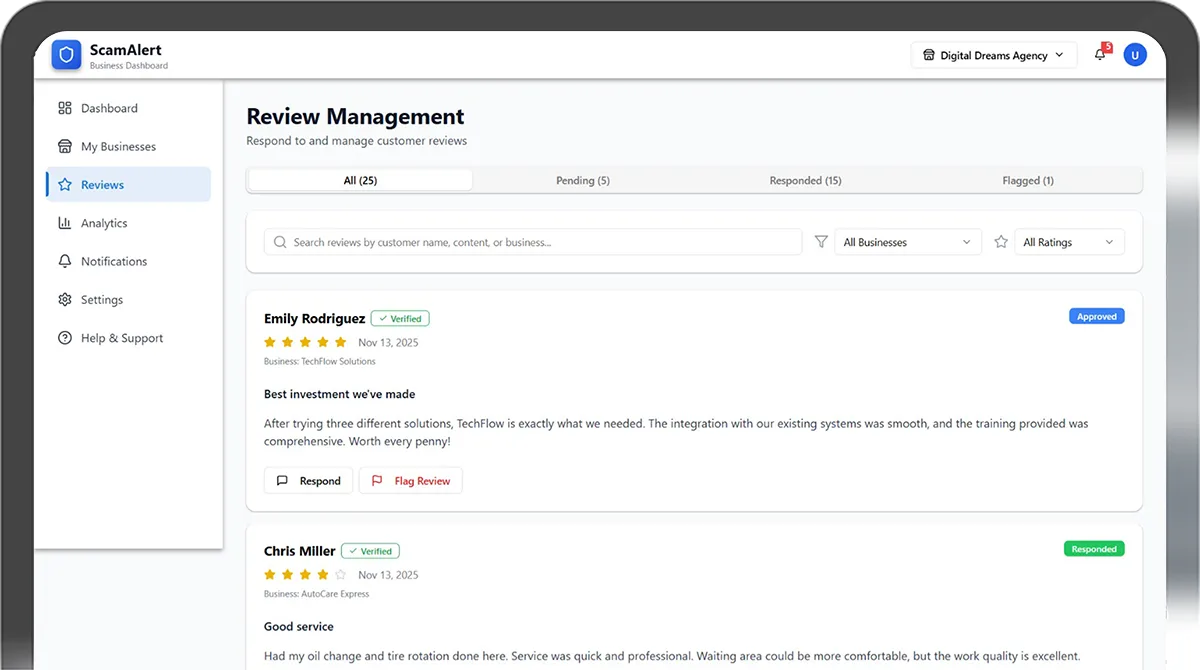Switch to the Responded (15) tab
The image size is (1200, 670).
pyautogui.click(x=805, y=181)
